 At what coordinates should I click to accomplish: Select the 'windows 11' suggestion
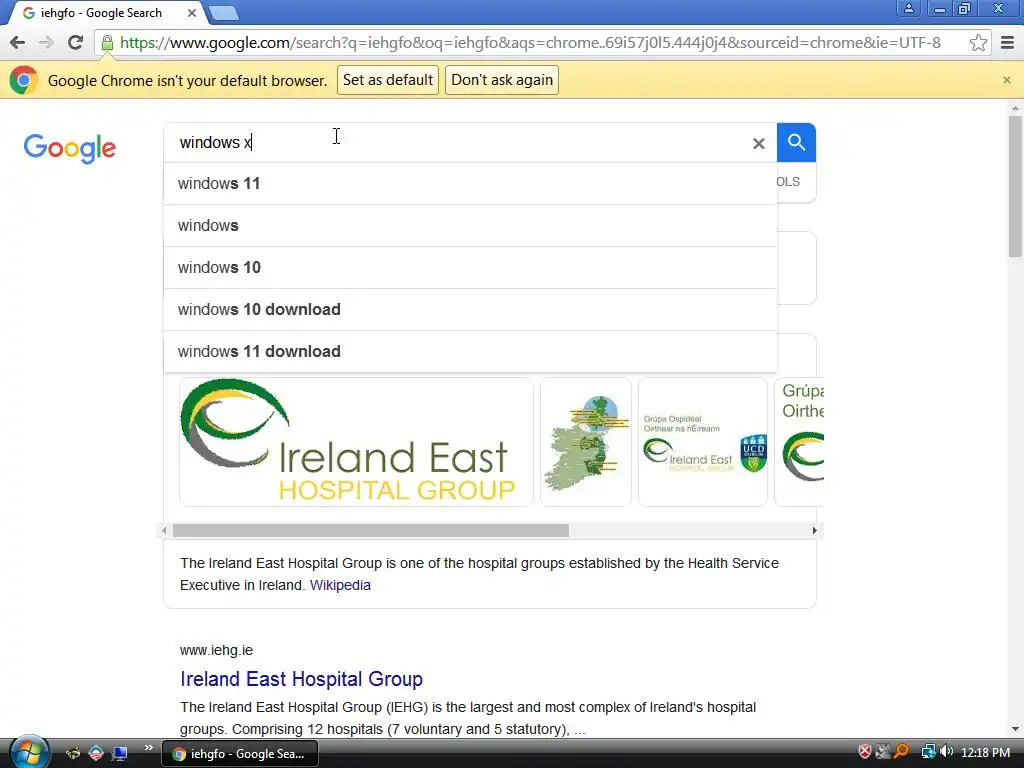pos(470,184)
